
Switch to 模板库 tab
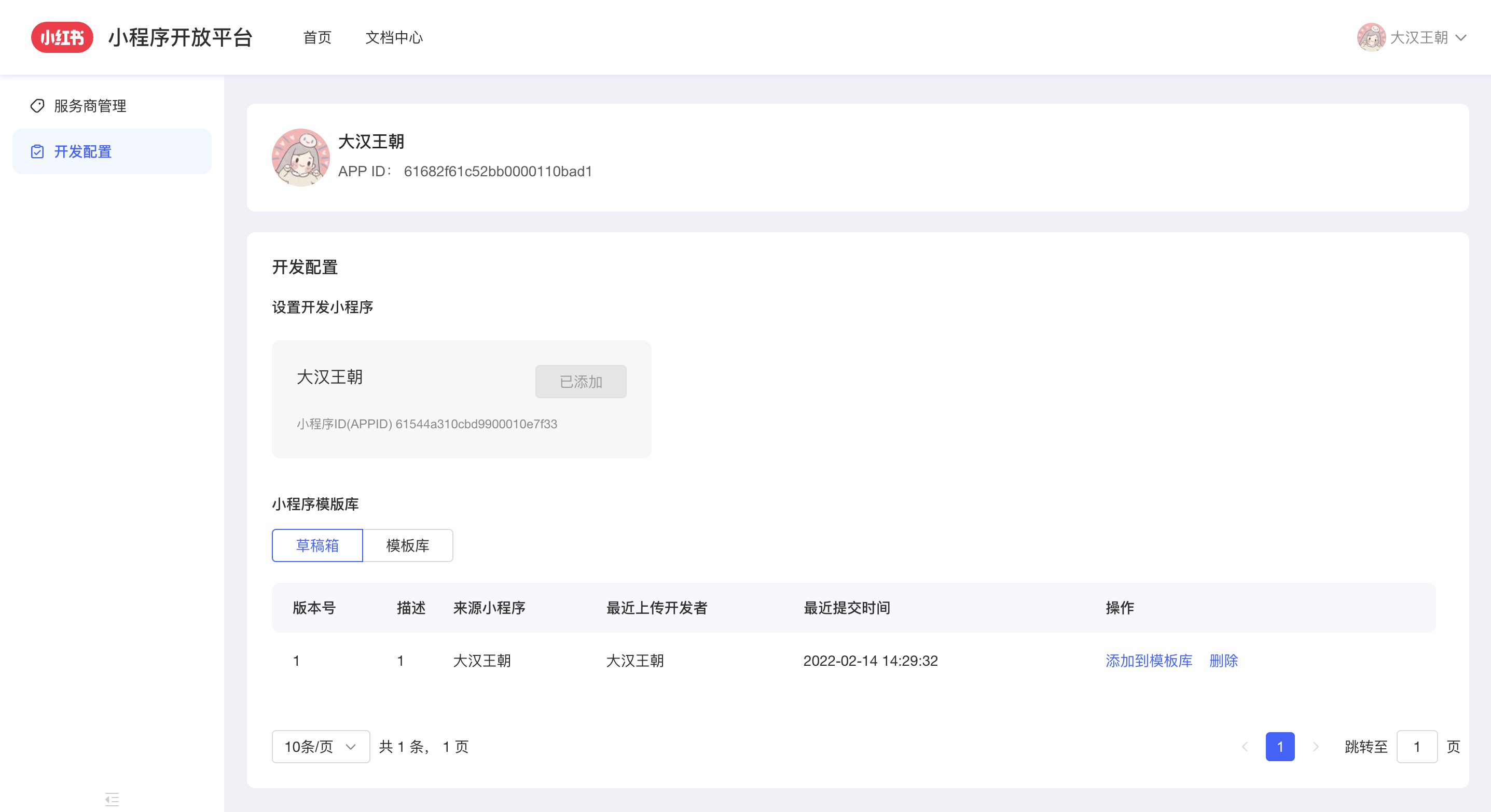[x=407, y=545]
